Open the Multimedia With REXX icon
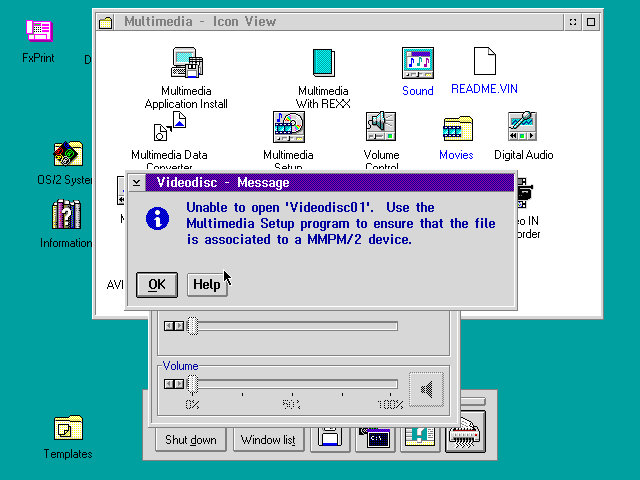The width and height of the screenshot is (640, 480). [x=324, y=62]
